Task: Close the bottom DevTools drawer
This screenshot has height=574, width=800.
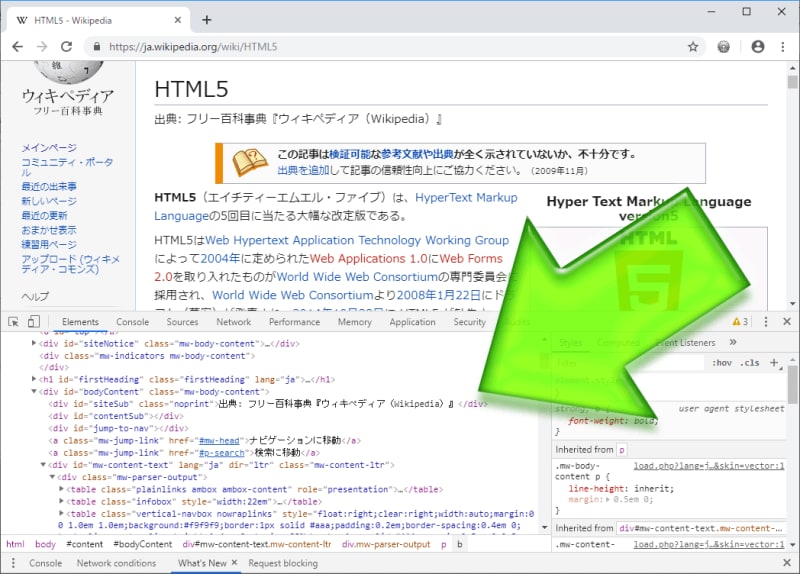Action: pyautogui.click(x=787, y=563)
